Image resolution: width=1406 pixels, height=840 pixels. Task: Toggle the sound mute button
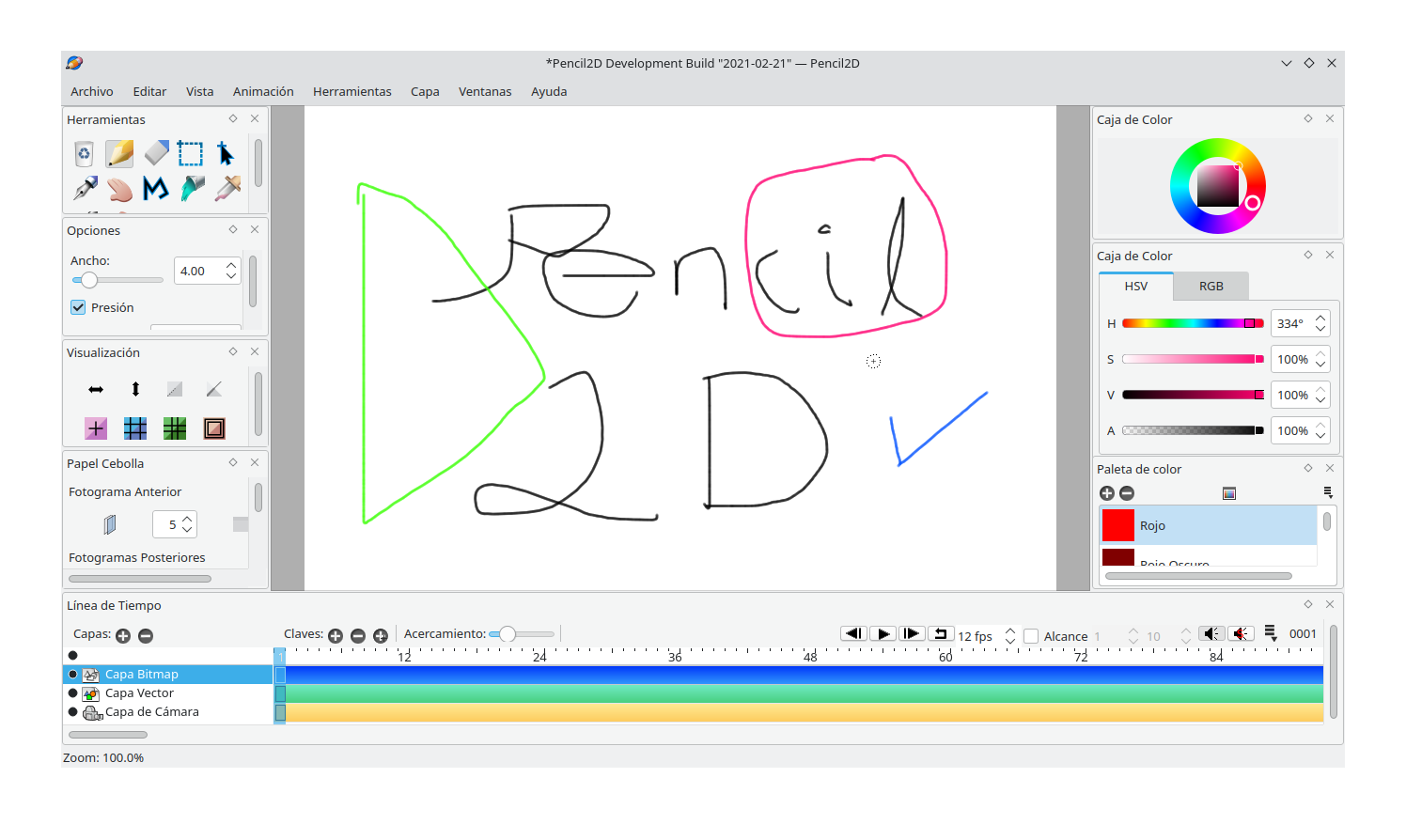1211,634
